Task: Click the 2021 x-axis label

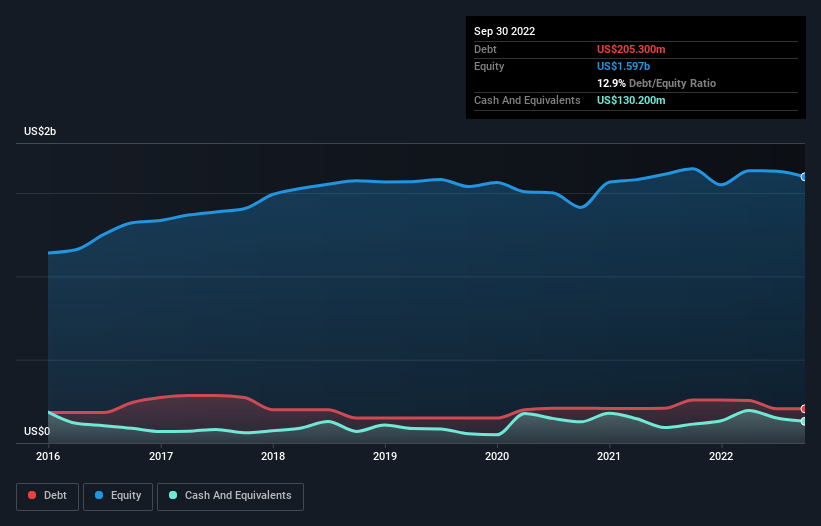Action: click(609, 456)
